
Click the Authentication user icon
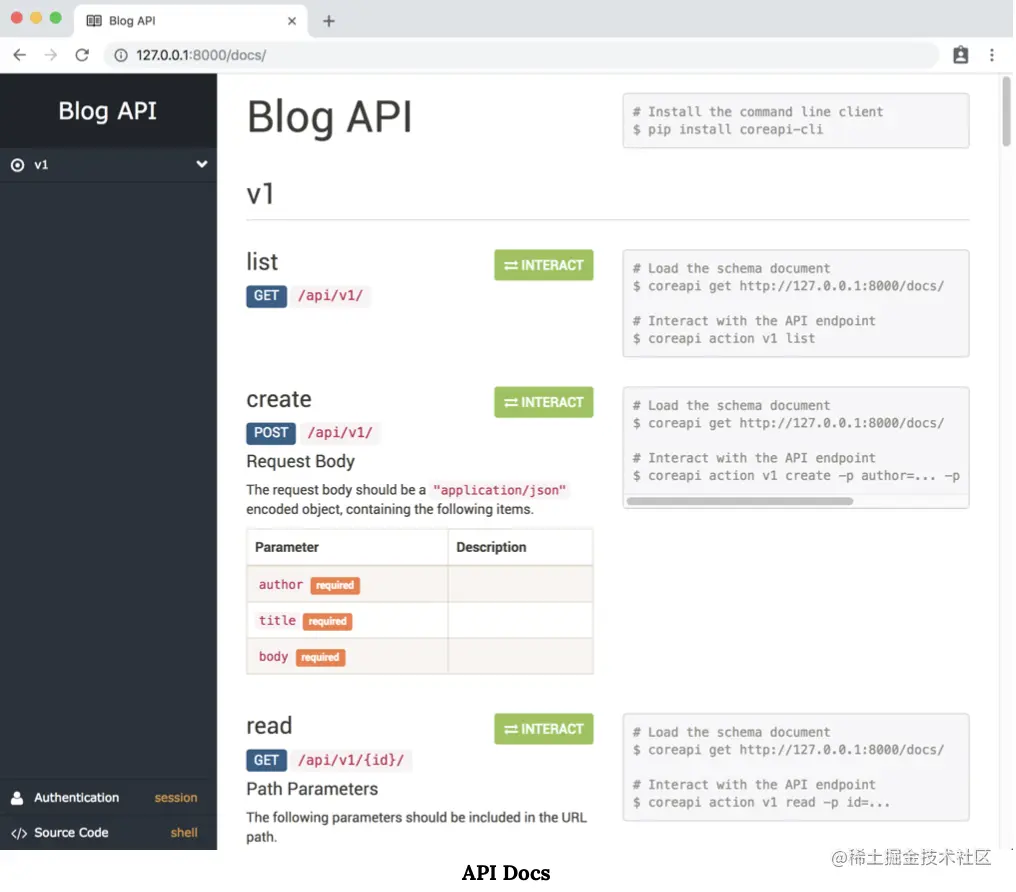[17, 798]
